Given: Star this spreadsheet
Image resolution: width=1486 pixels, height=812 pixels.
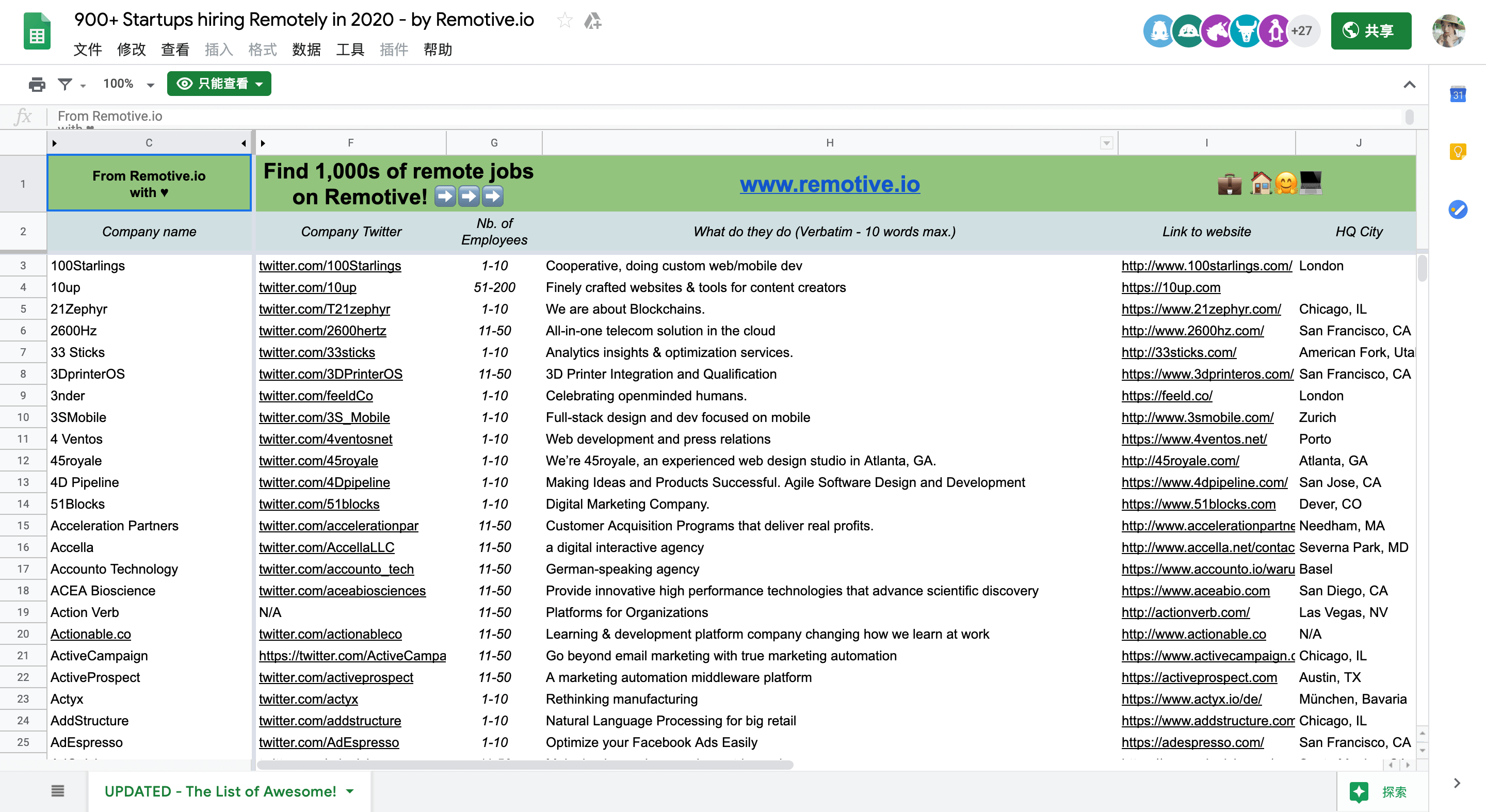Looking at the screenshot, I should coord(565,21).
